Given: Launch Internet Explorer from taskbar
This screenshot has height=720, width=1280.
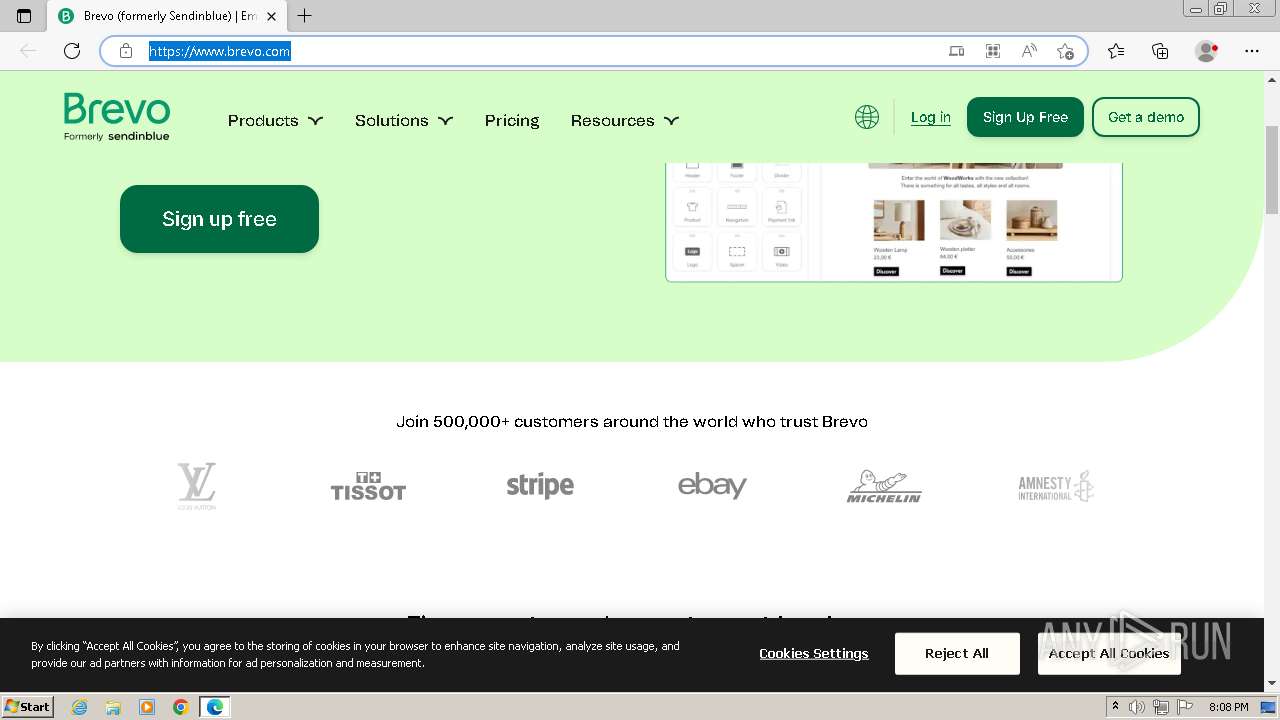Looking at the screenshot, I should 79,707.
